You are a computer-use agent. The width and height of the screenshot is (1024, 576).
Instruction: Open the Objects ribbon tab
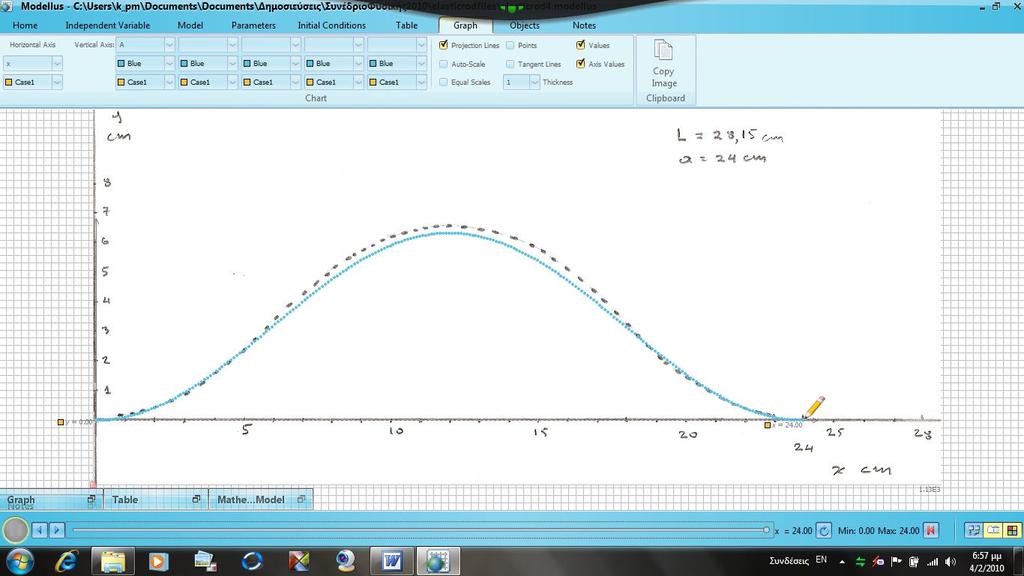point(524,25)
